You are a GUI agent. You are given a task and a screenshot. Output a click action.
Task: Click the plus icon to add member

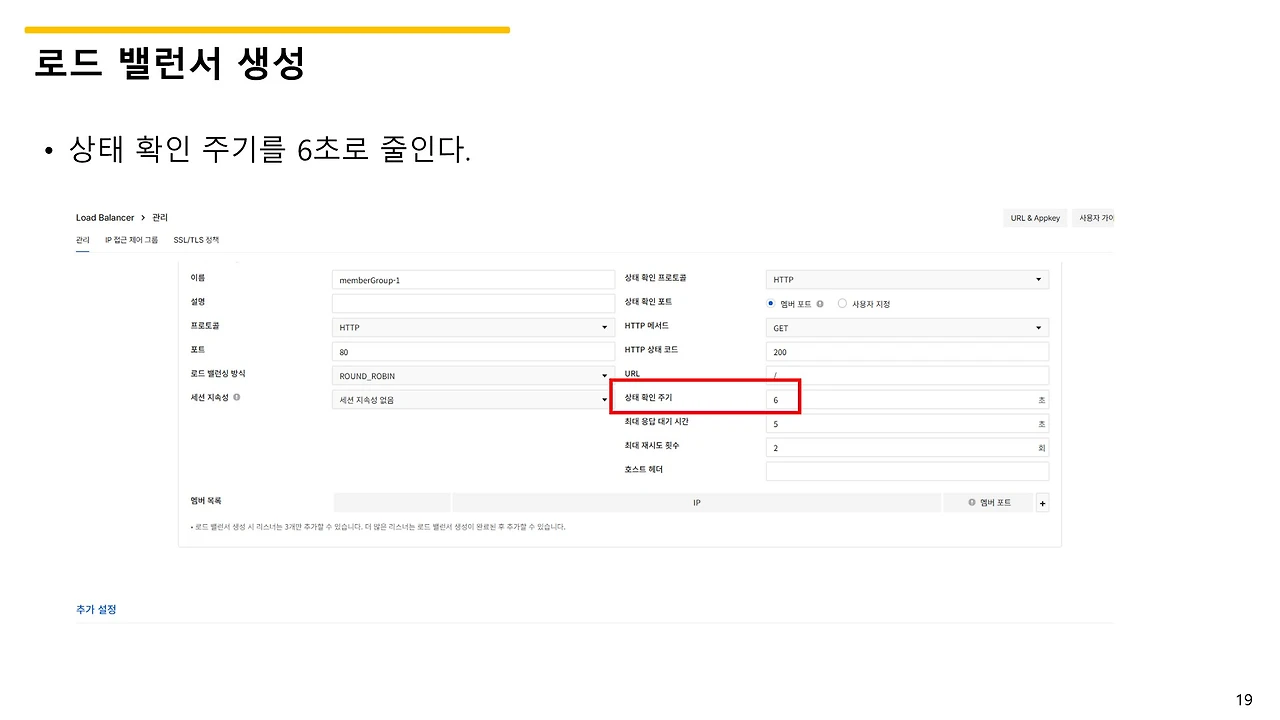tap(1042, 503)
